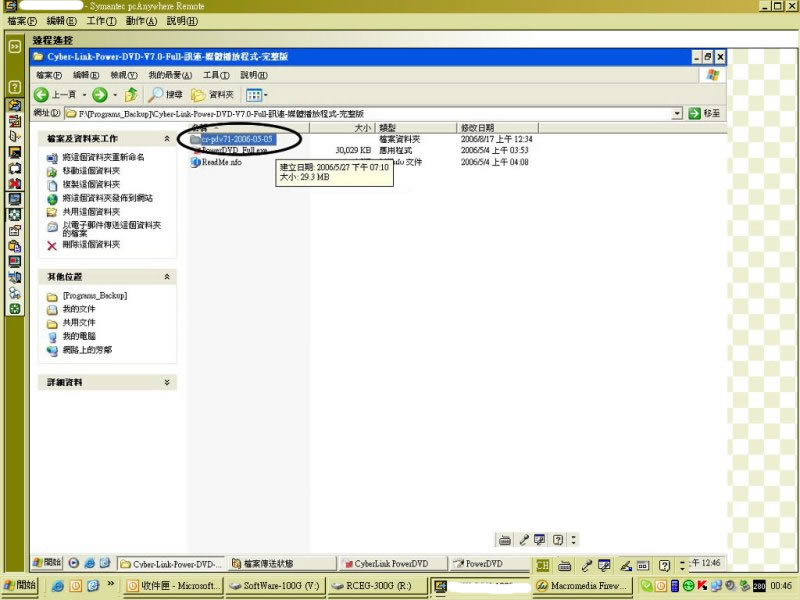The image size is (800, 600).
Task: Sort by the 大小 column header
Action: (342, 128)
